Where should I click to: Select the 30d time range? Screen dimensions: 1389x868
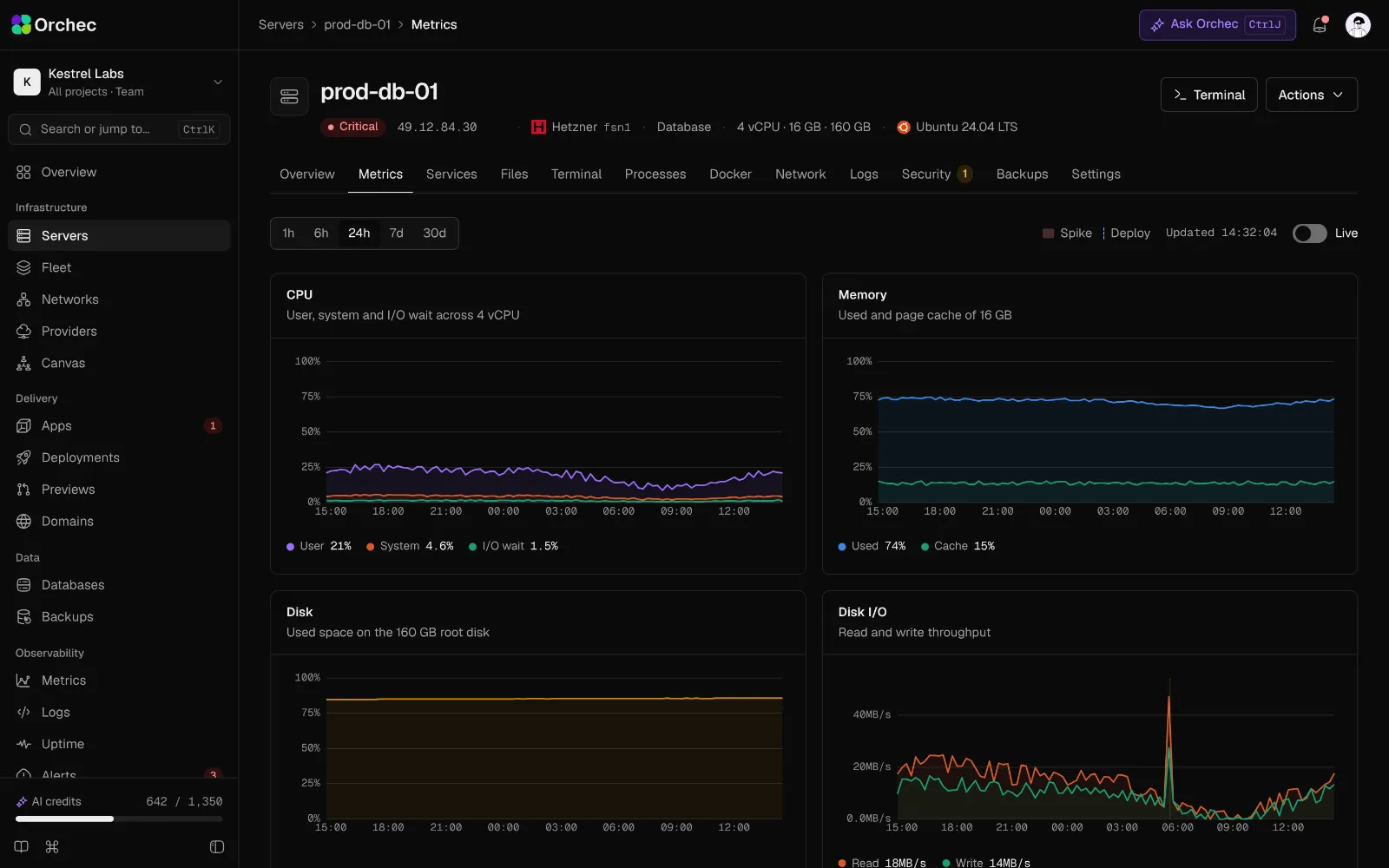[x=434, y=233]
